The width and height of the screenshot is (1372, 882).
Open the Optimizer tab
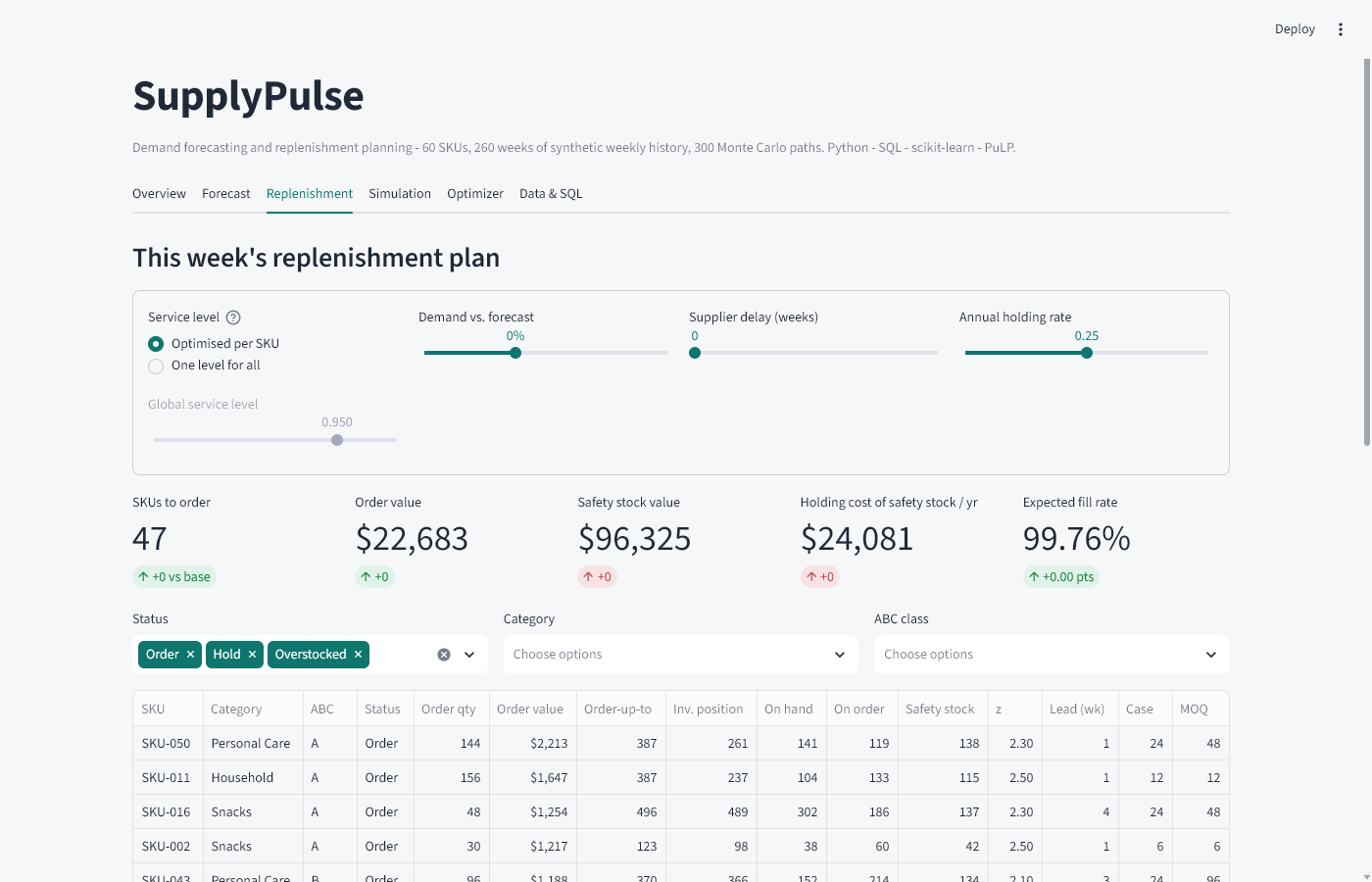click(x=475, y=194)
